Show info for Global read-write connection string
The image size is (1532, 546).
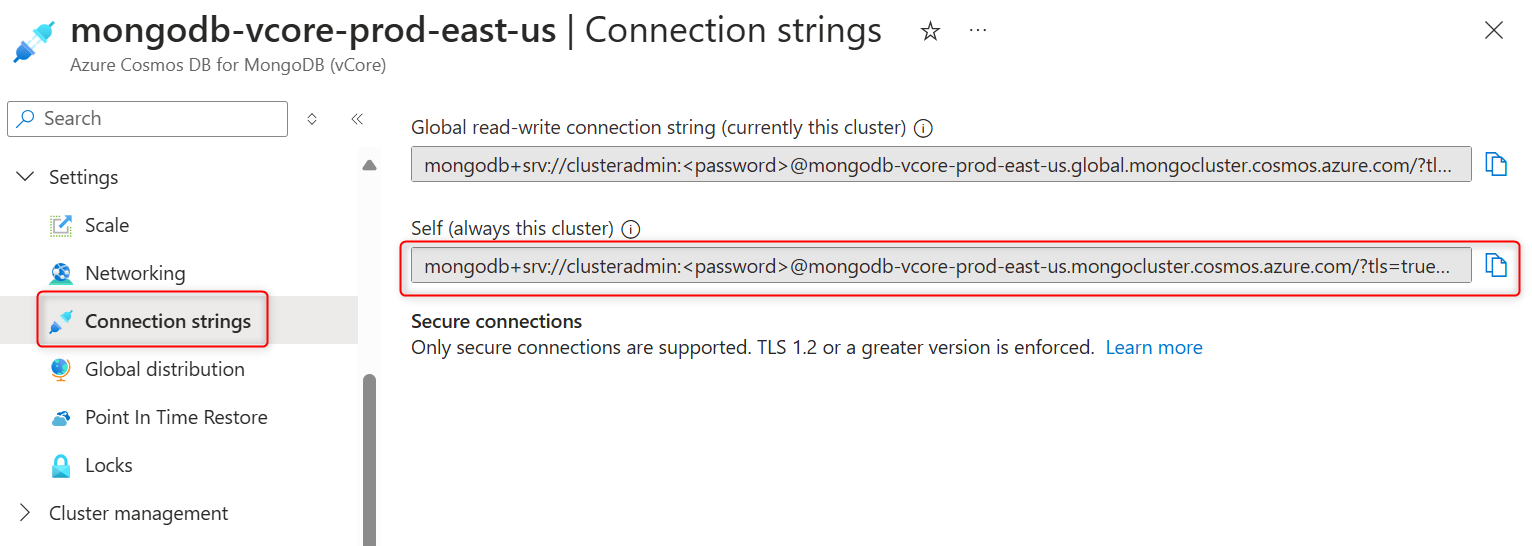click(924, 128)
